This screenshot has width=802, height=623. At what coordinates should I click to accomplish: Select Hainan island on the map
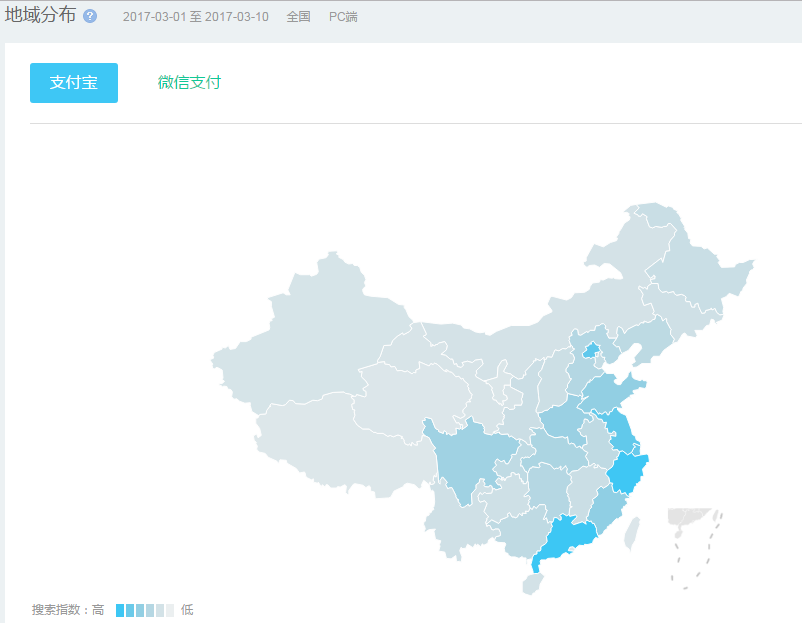532,584
